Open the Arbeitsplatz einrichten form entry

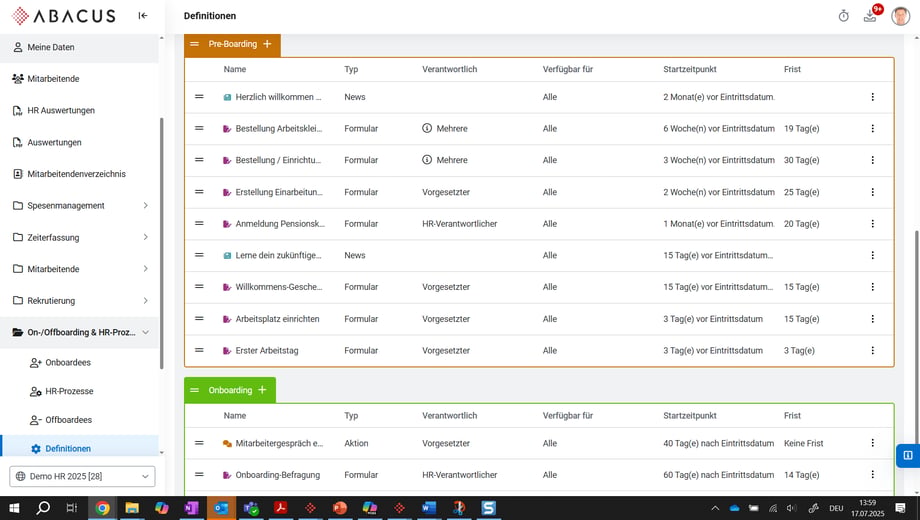pyautogui.click(x=278, y=319)
